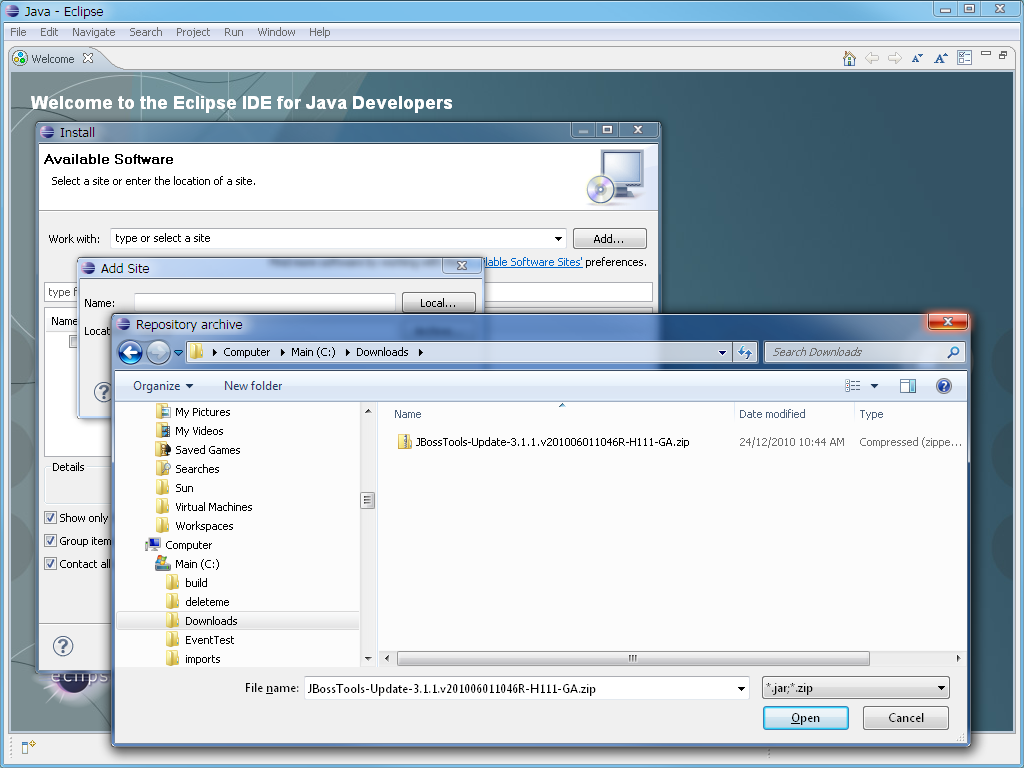Follow the Available Software Sites link
Screen dimensions: 1024x768
[533, 262]
